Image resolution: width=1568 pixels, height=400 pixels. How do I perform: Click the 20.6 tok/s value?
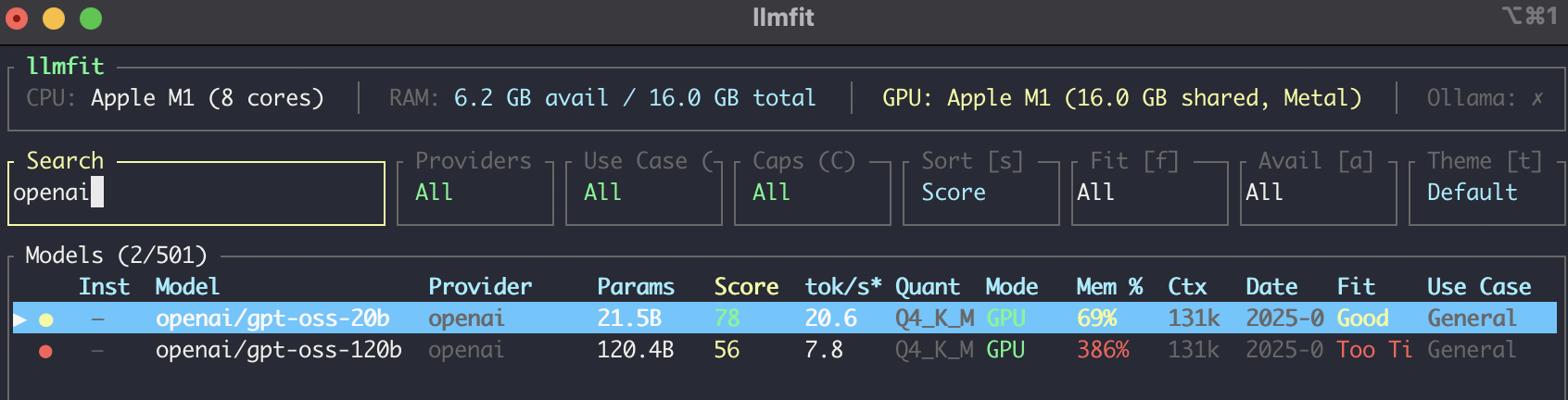pyautogui.click(x=830, y=319)
